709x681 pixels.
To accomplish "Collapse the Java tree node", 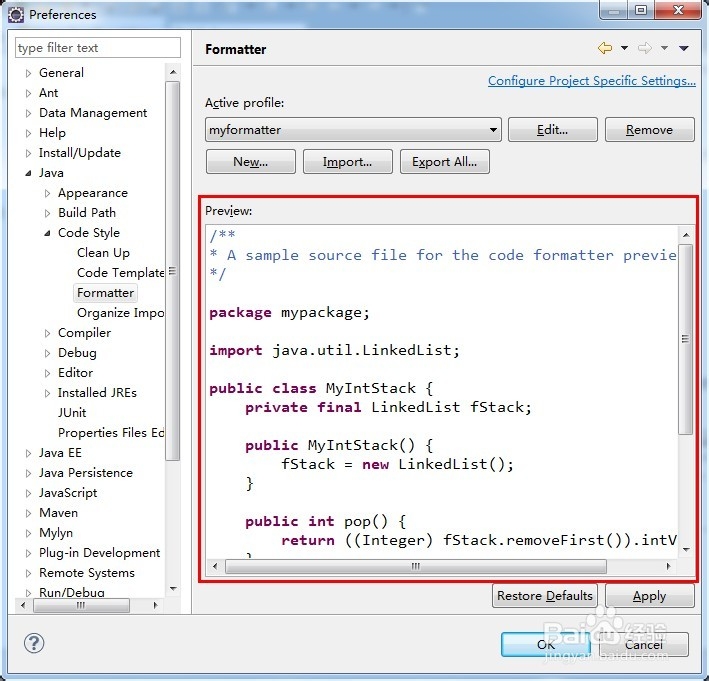I will tap(28, 173).
